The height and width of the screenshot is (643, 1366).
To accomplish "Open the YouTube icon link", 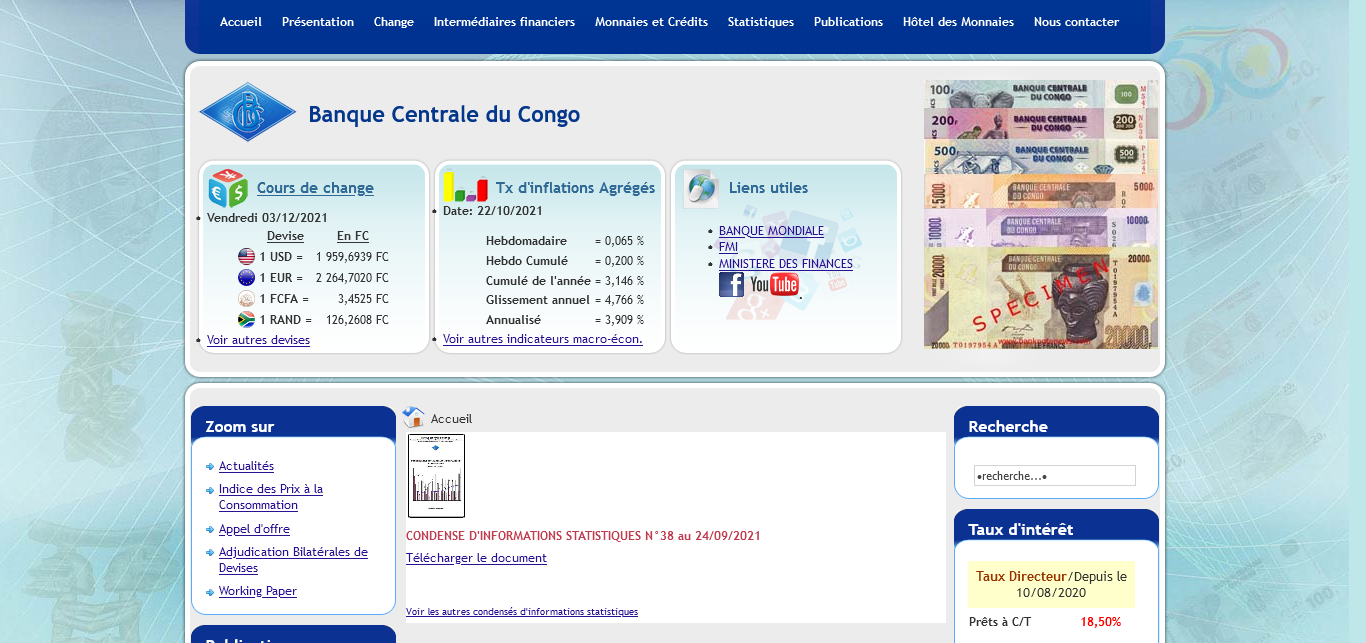I will 774,285.
